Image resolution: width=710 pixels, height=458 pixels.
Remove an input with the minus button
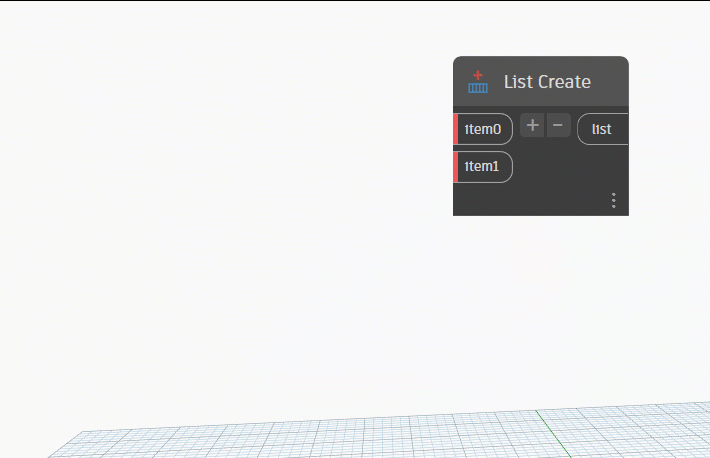point(558,126)
